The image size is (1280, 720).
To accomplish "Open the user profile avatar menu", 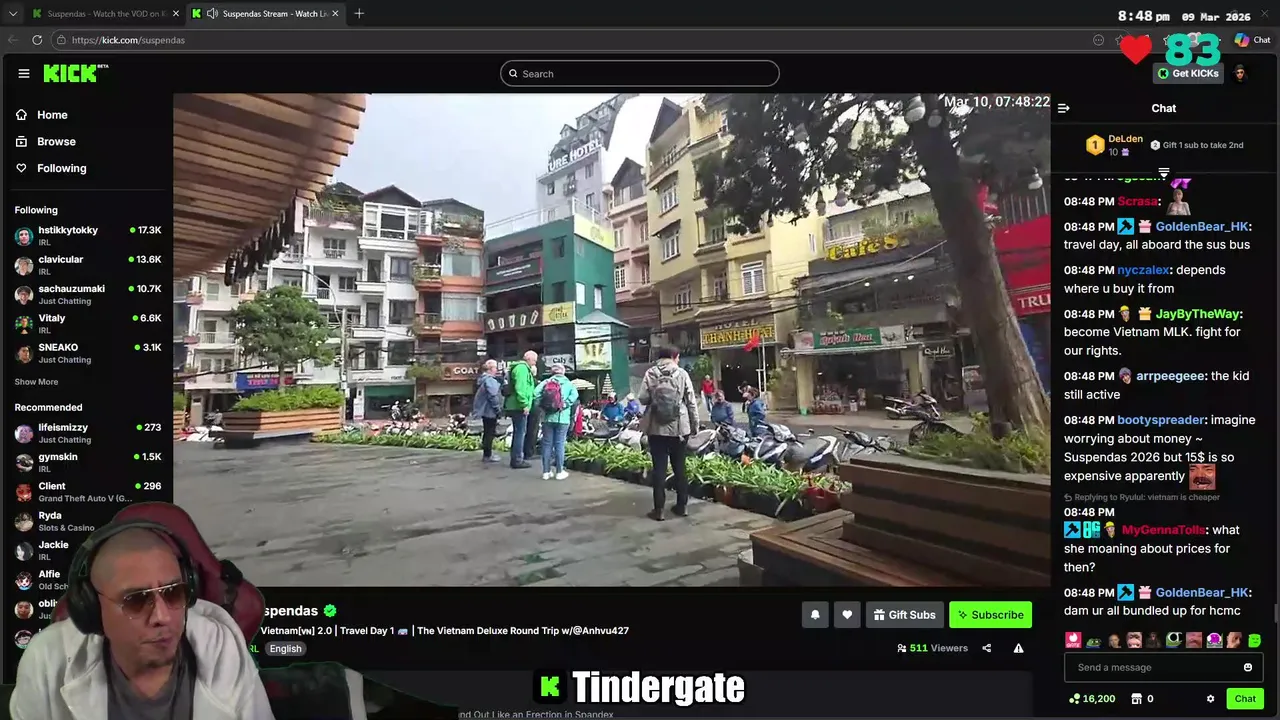I will pos(1240,73).
